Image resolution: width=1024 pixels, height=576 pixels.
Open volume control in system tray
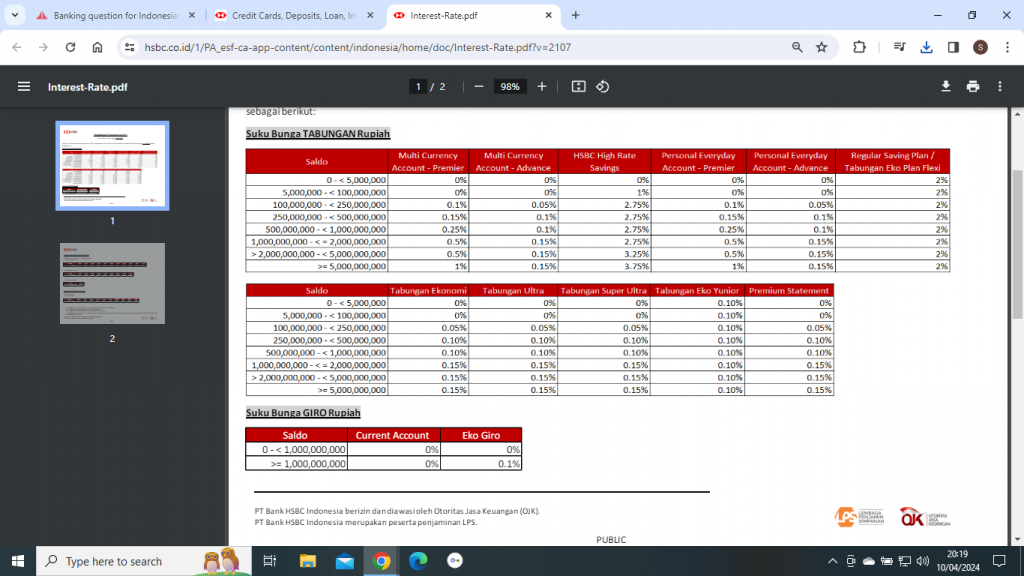922,561
